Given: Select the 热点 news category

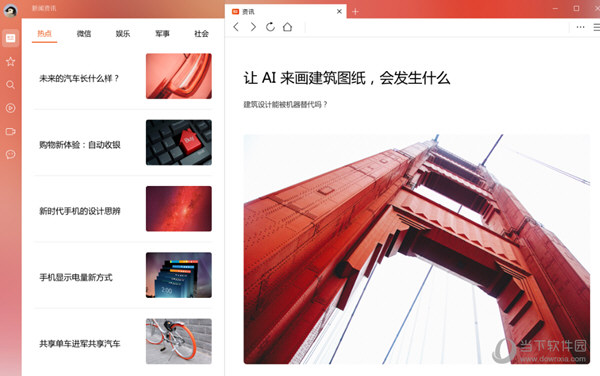Looking at the screenshot, I should pyautogui.click(x=44, y=34).
